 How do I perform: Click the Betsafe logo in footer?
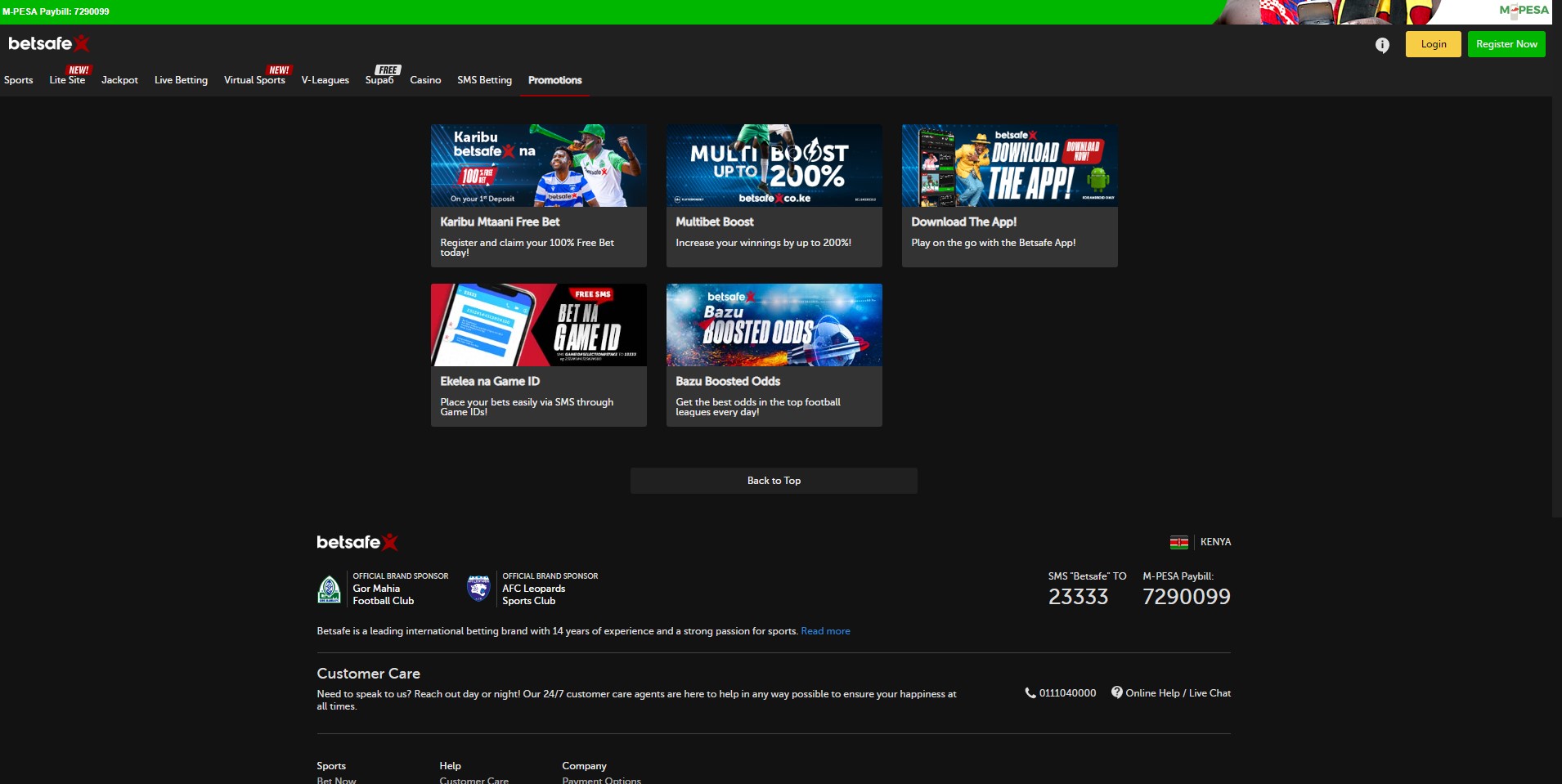(357, 542)
